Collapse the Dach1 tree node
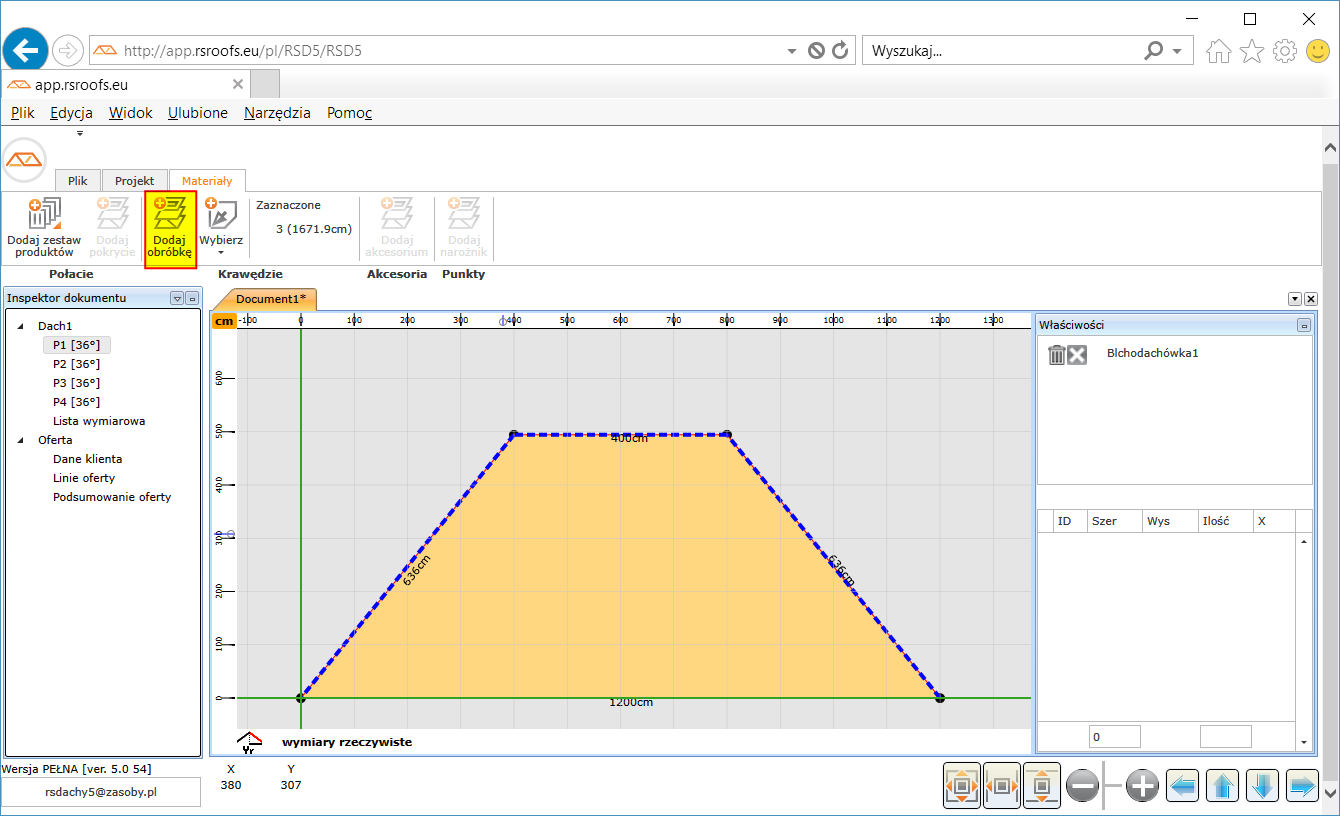1340x816 pixels. (21, 326)
